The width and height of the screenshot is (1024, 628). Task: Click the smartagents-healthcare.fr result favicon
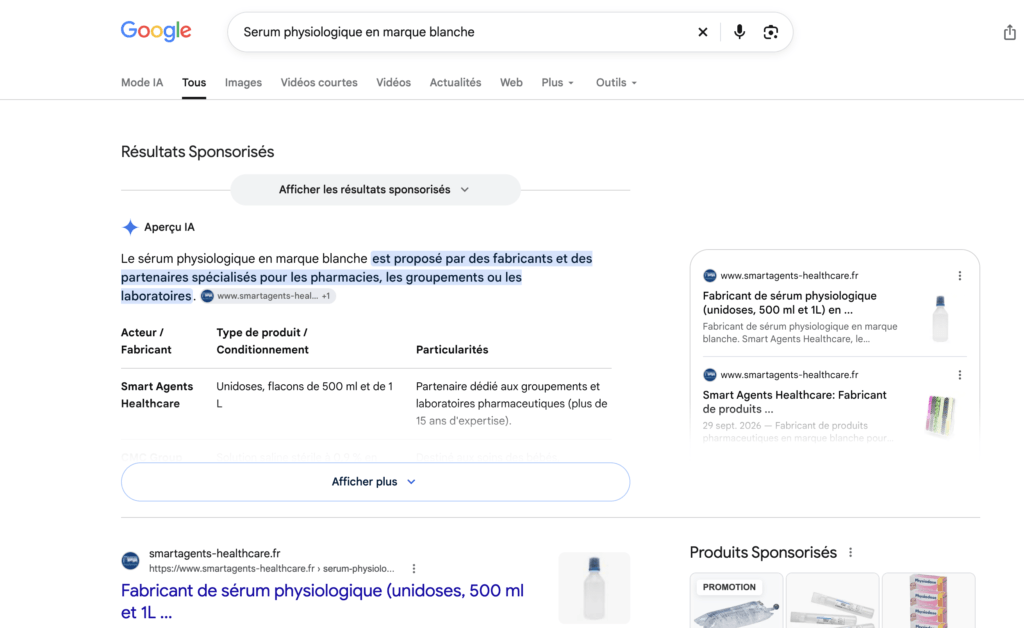click(131, 561)
